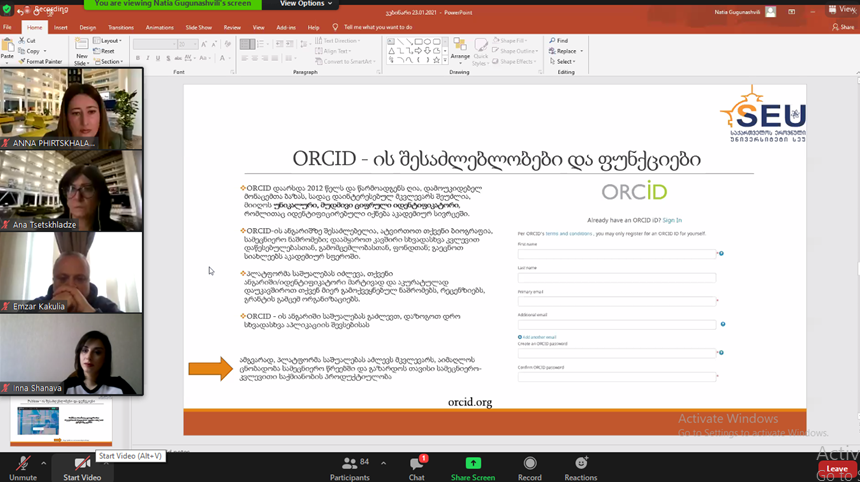Click the Paste clipboard icon
This screenshot has width=860, height=482.
(8, 48)
